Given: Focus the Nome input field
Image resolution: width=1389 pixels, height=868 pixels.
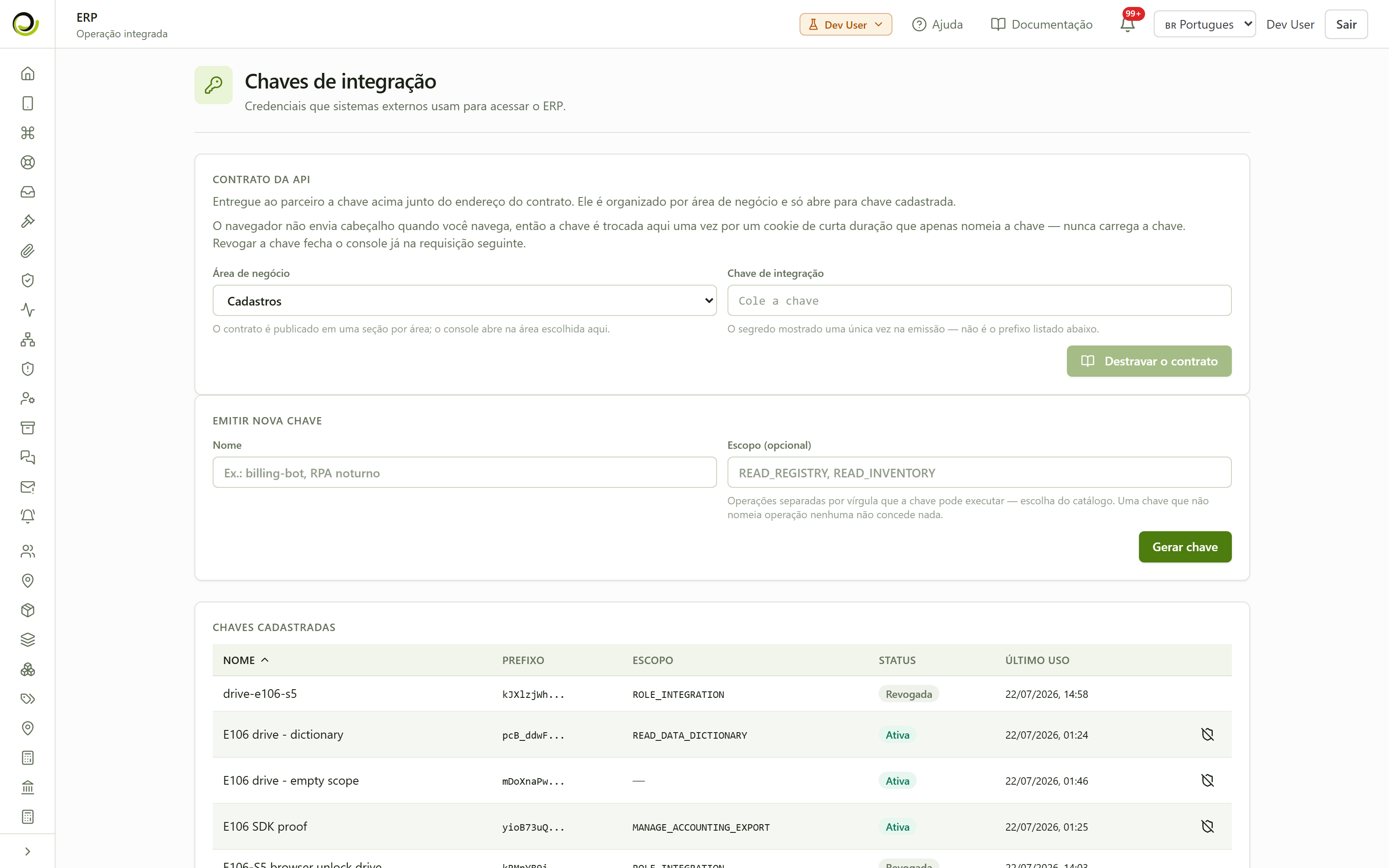Looking at the screenshot, I should coord(464,473).
